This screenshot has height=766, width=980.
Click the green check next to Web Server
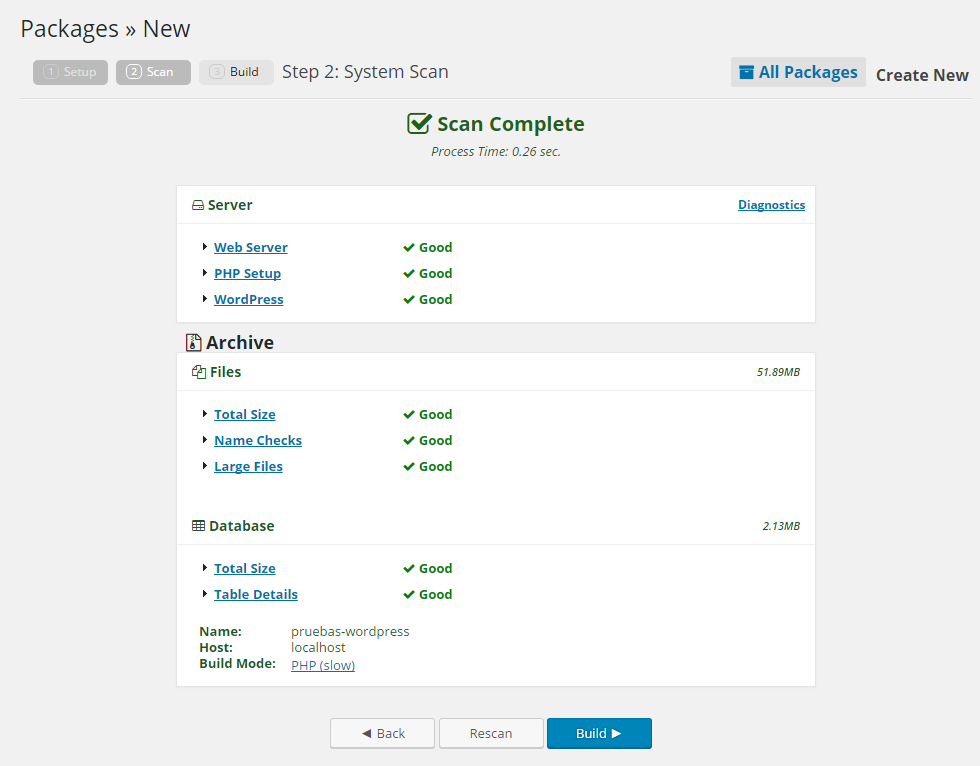(409, 247)
